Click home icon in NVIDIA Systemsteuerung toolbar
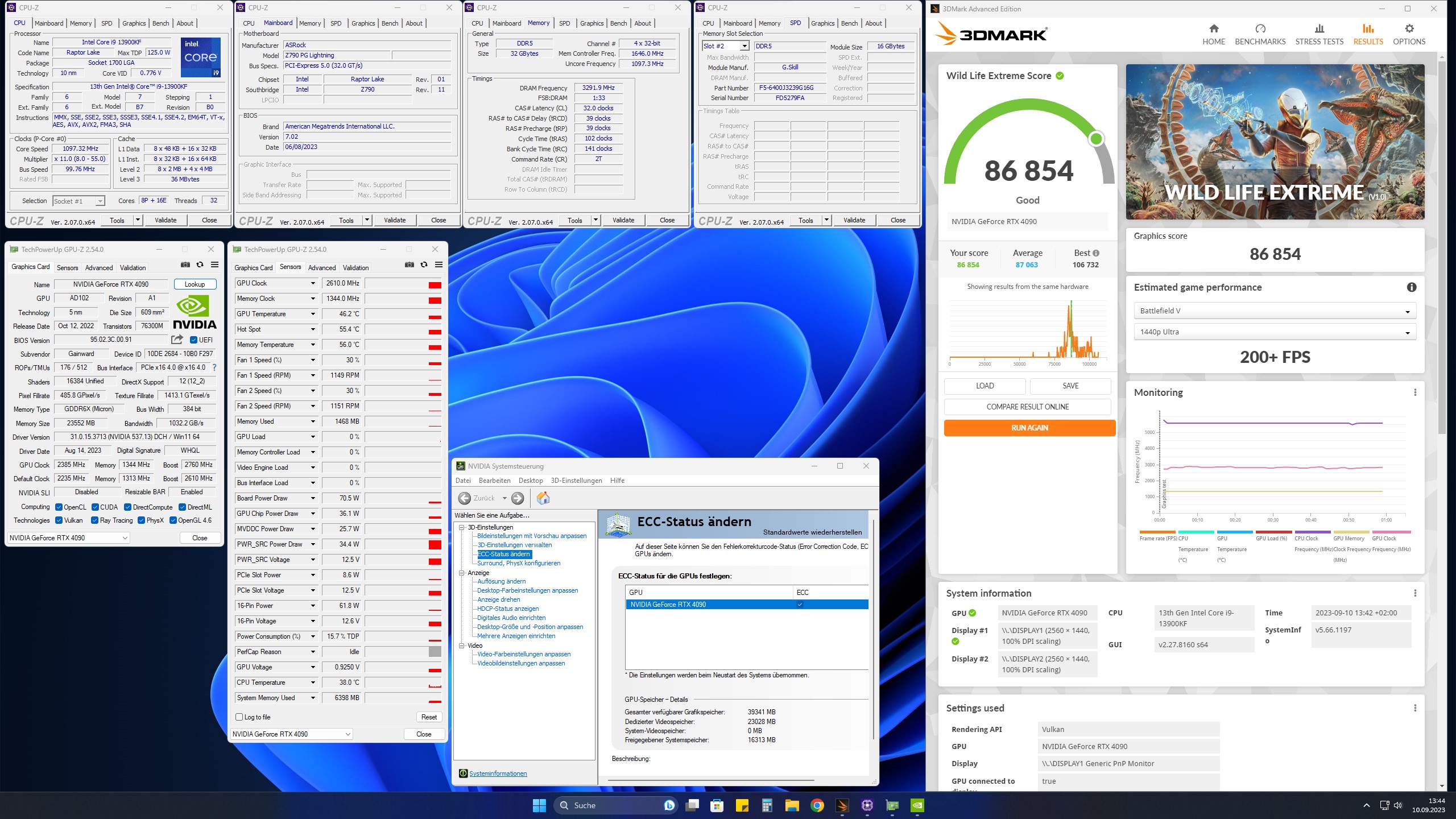 [543, 498]
